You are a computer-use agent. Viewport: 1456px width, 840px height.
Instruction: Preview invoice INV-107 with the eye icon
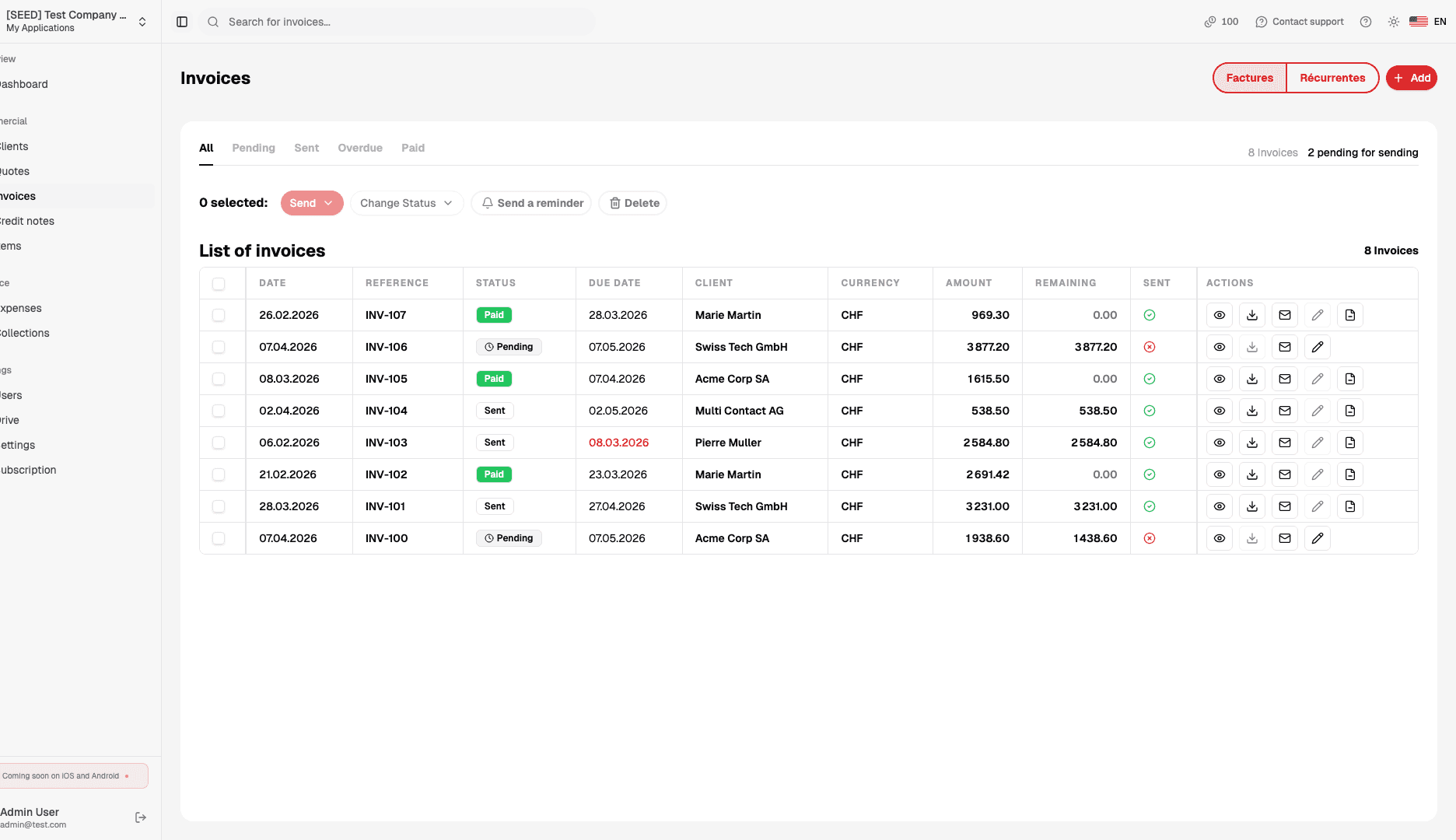pyautogui.click(x=1219, y=315)
